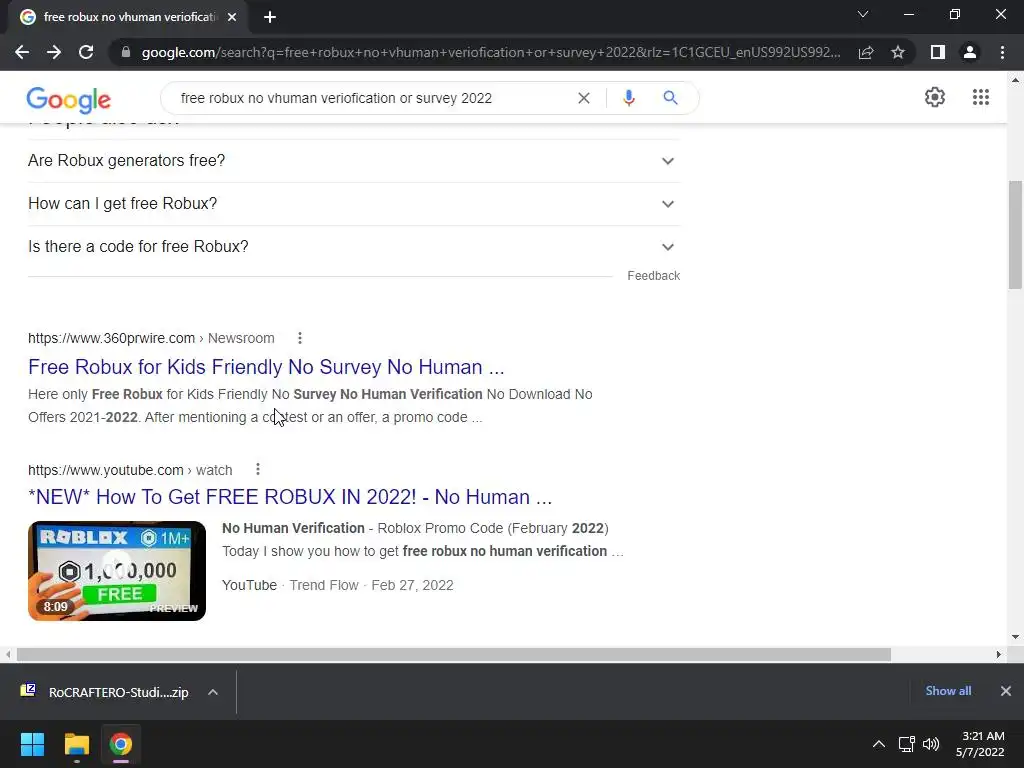
Task: Play the Roblox video thumbnail preview
Action: point(117,571)
